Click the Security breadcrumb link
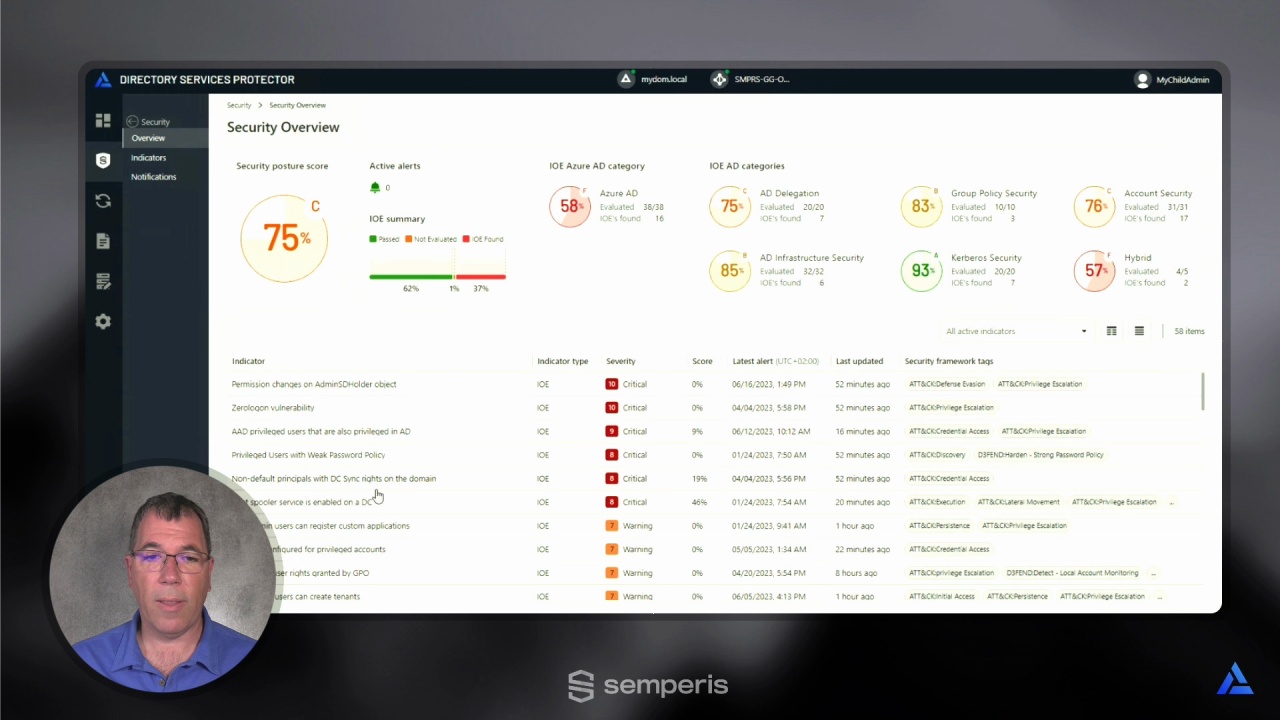 [x=239, y=105]
